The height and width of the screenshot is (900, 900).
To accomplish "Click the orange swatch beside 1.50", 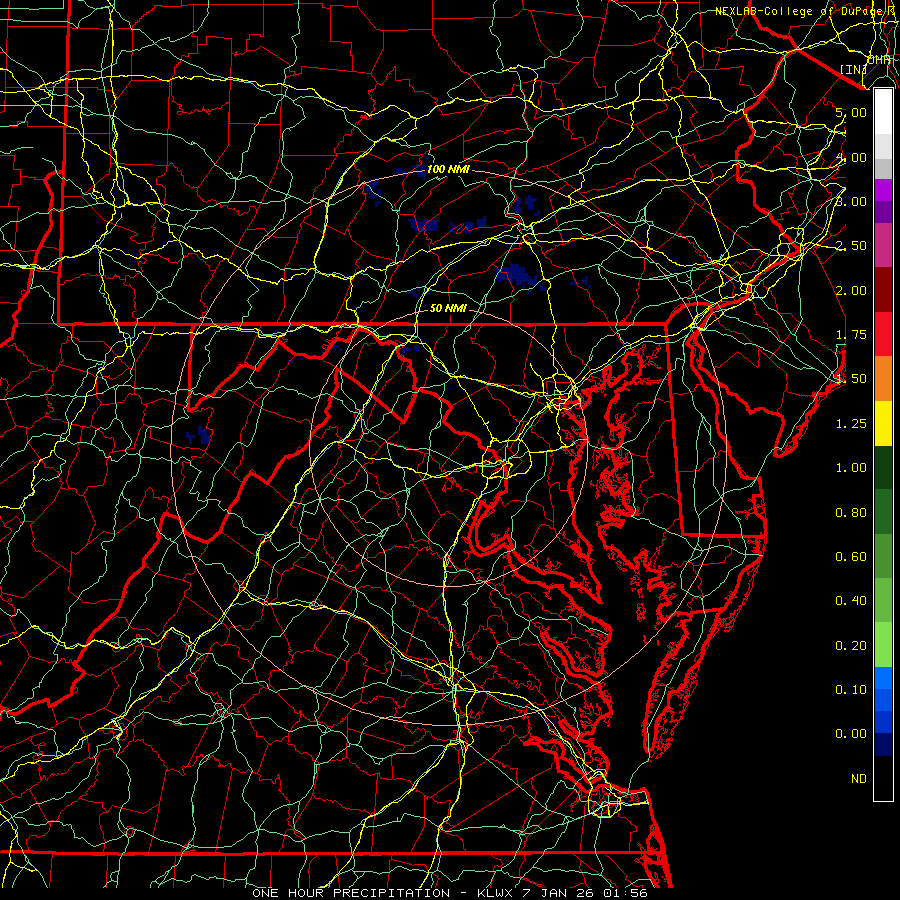I will pyautogui.click(x=883, y=379).
